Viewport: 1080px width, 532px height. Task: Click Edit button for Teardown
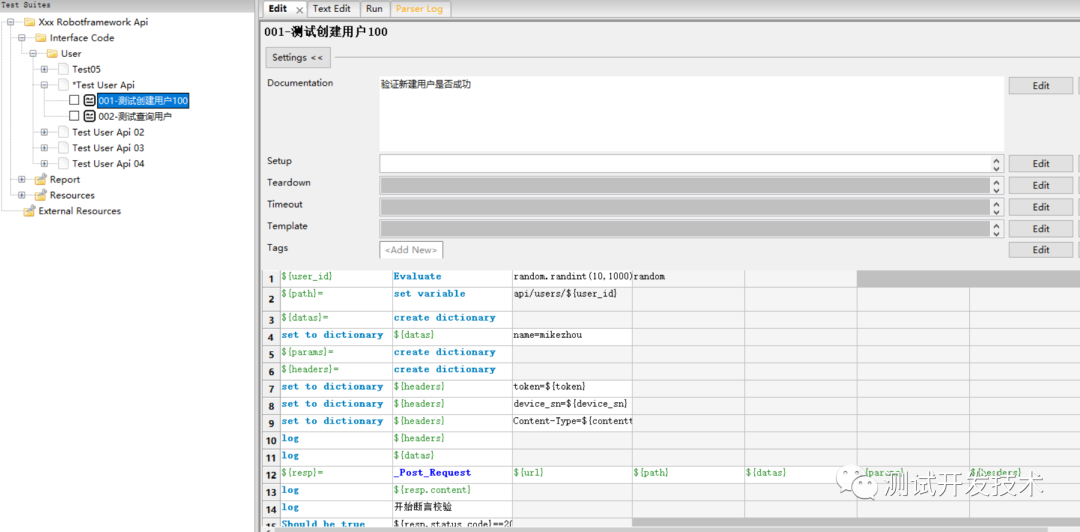tap(1041, 185)
